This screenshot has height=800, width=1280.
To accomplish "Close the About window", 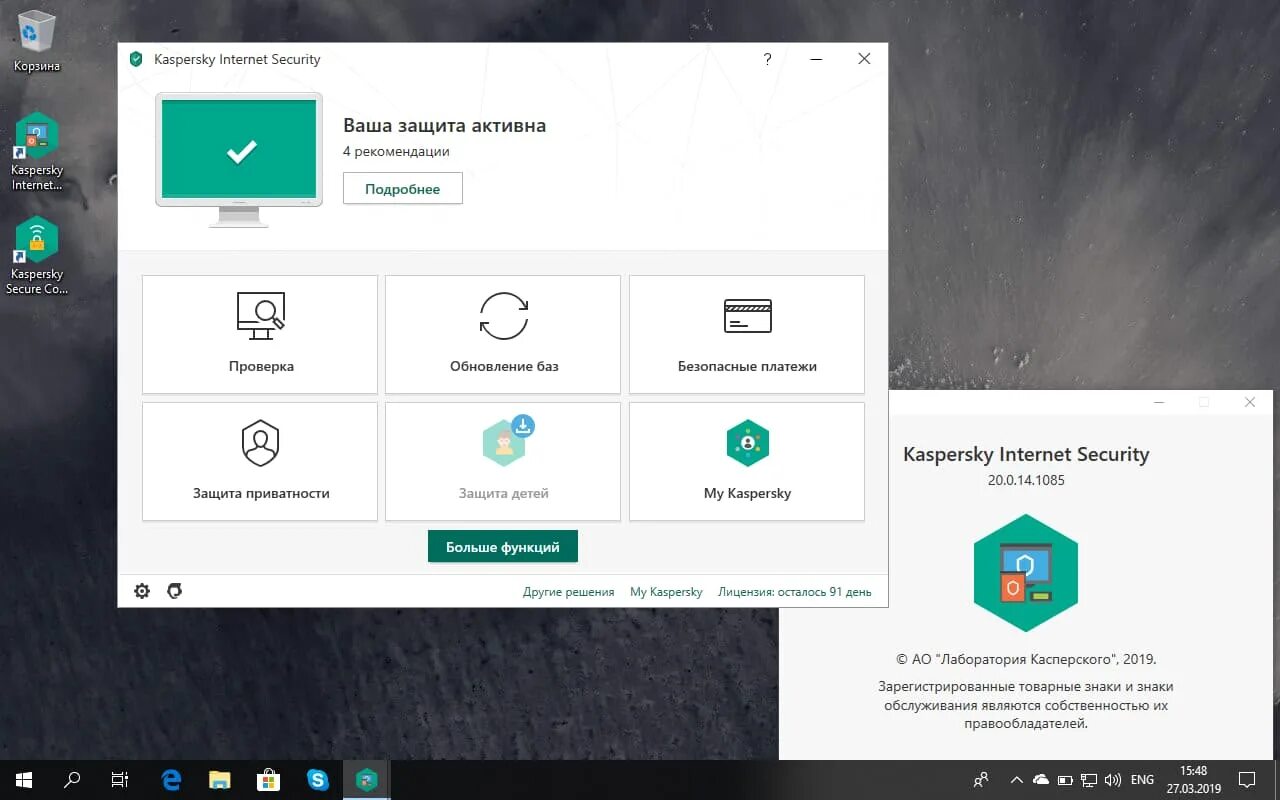I will click(x=1250, y=402).
